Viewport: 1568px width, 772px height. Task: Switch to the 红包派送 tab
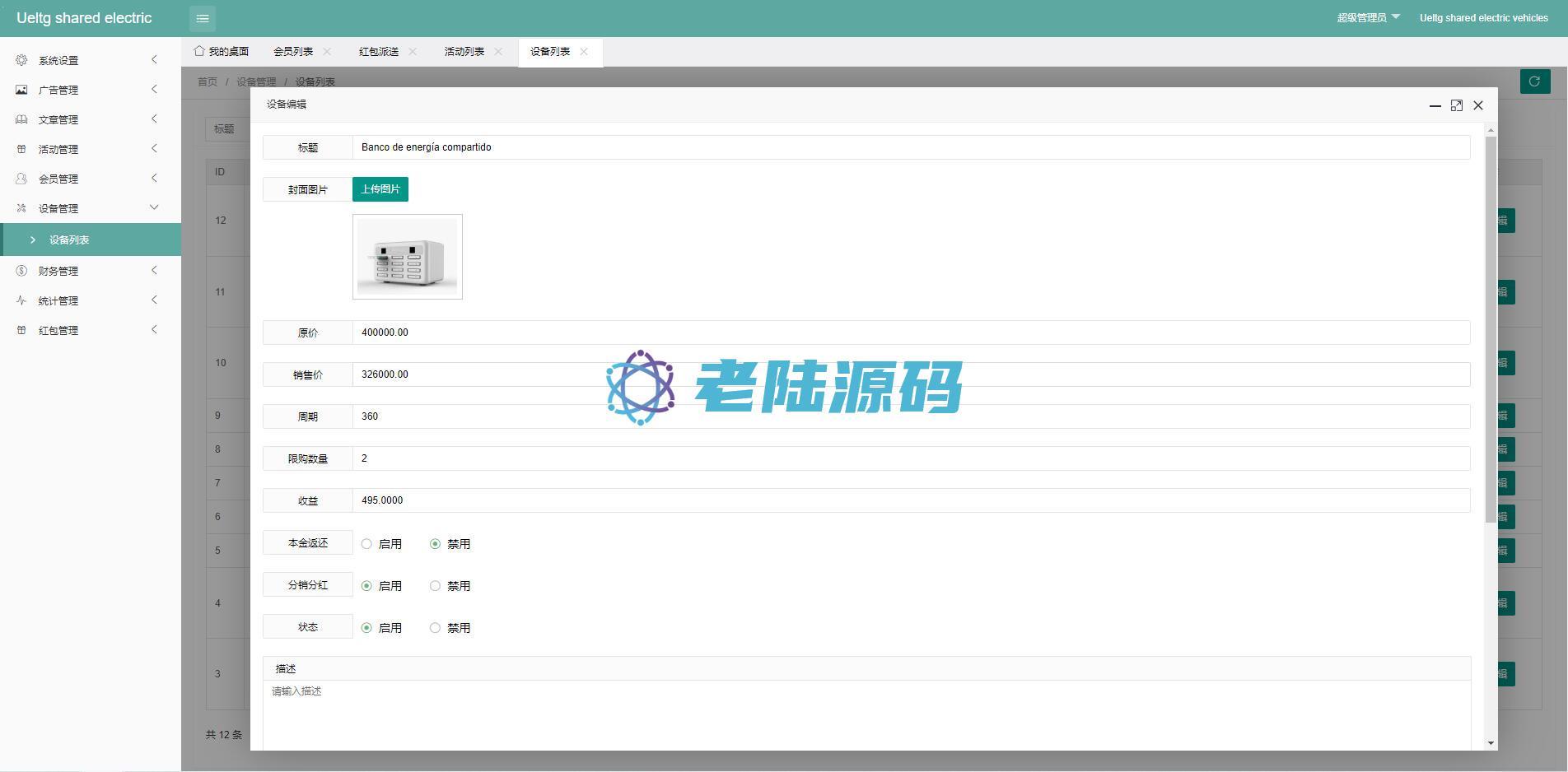click(379, 52)
